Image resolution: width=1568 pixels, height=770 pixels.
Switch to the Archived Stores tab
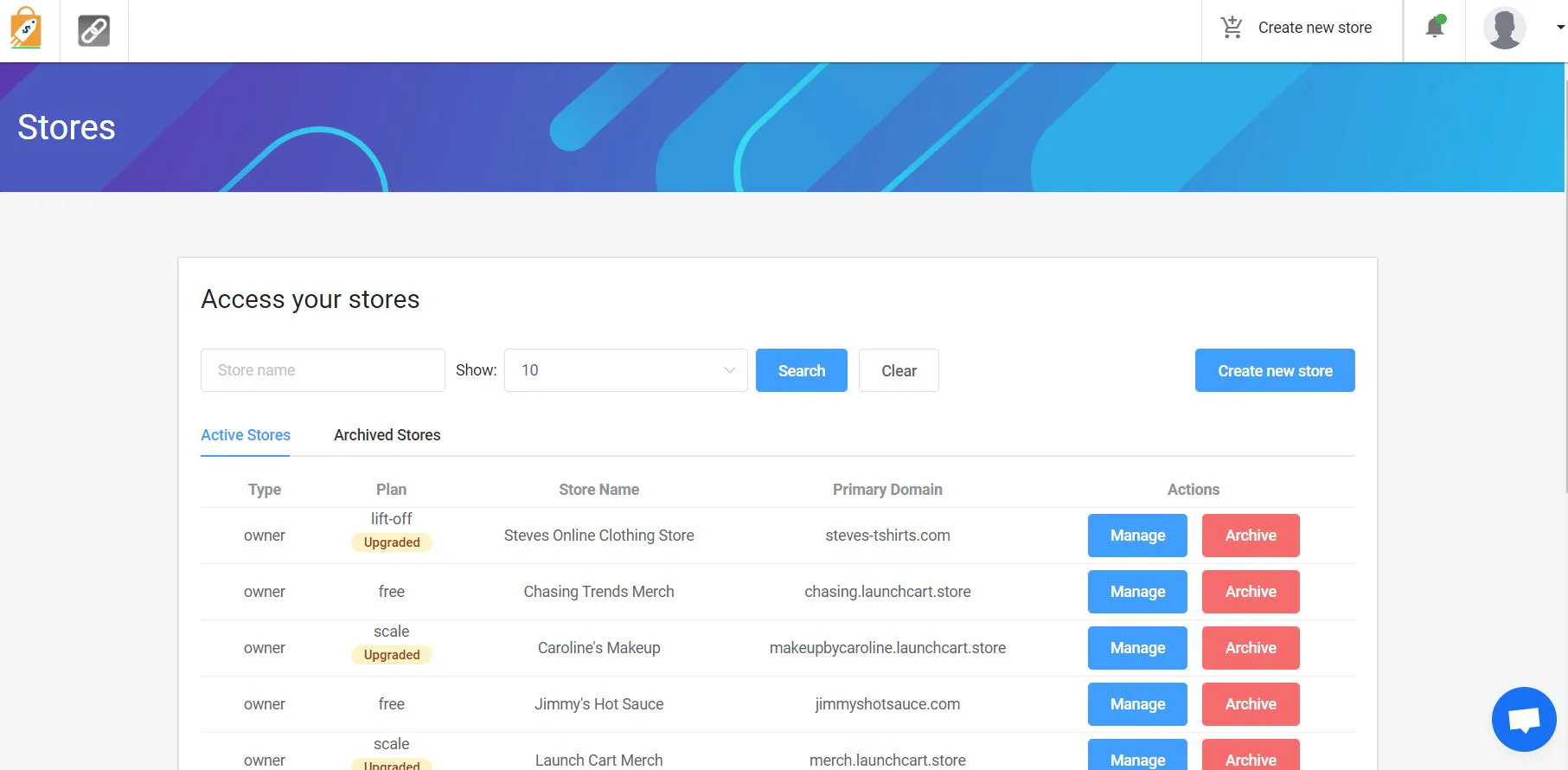point(387,435)
